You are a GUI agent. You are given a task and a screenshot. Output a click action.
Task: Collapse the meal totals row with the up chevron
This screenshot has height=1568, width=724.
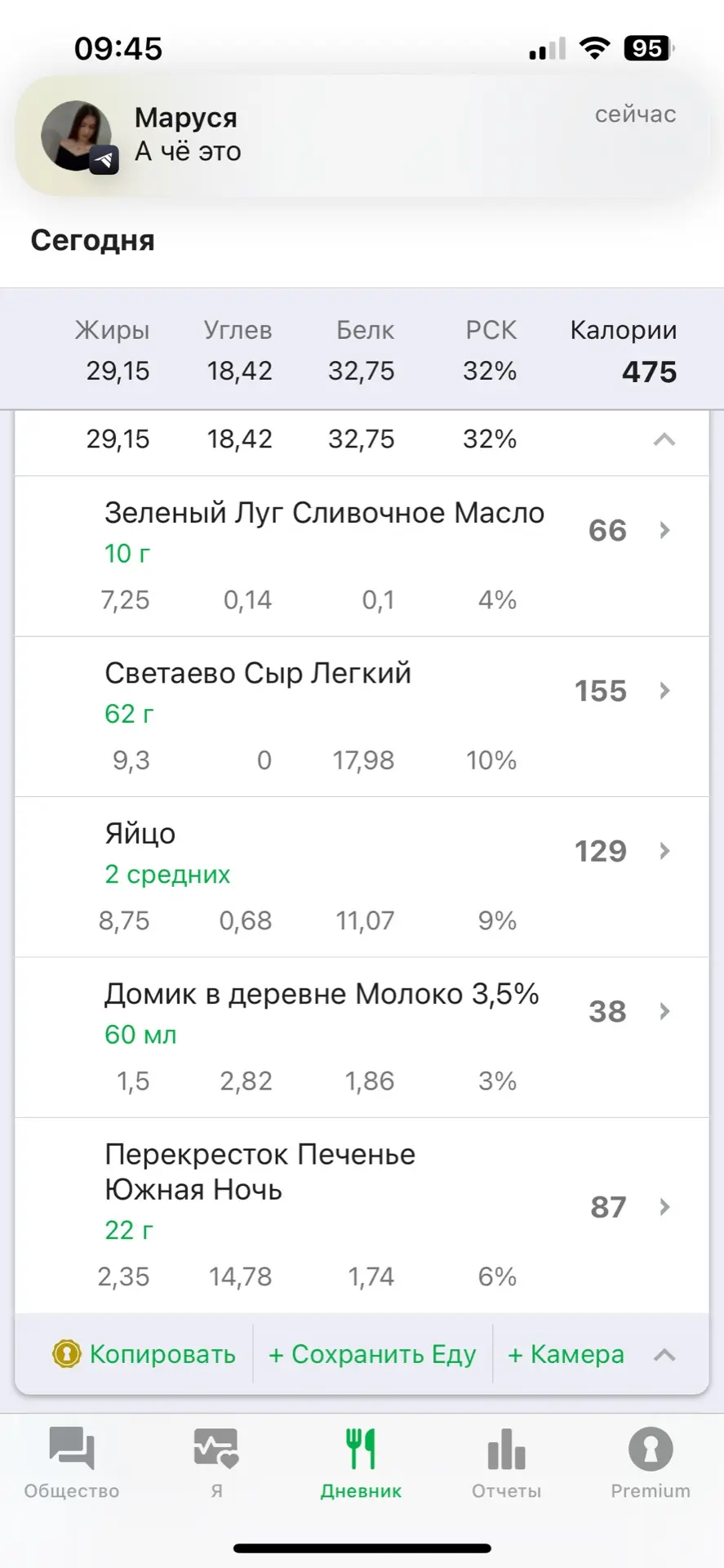664,439
